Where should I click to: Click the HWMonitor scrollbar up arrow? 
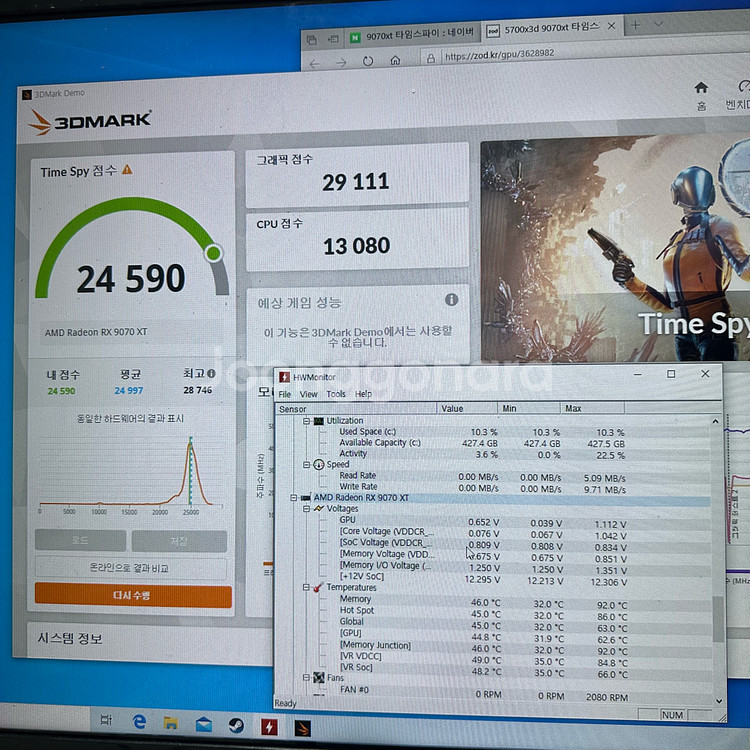pos(715,421)
